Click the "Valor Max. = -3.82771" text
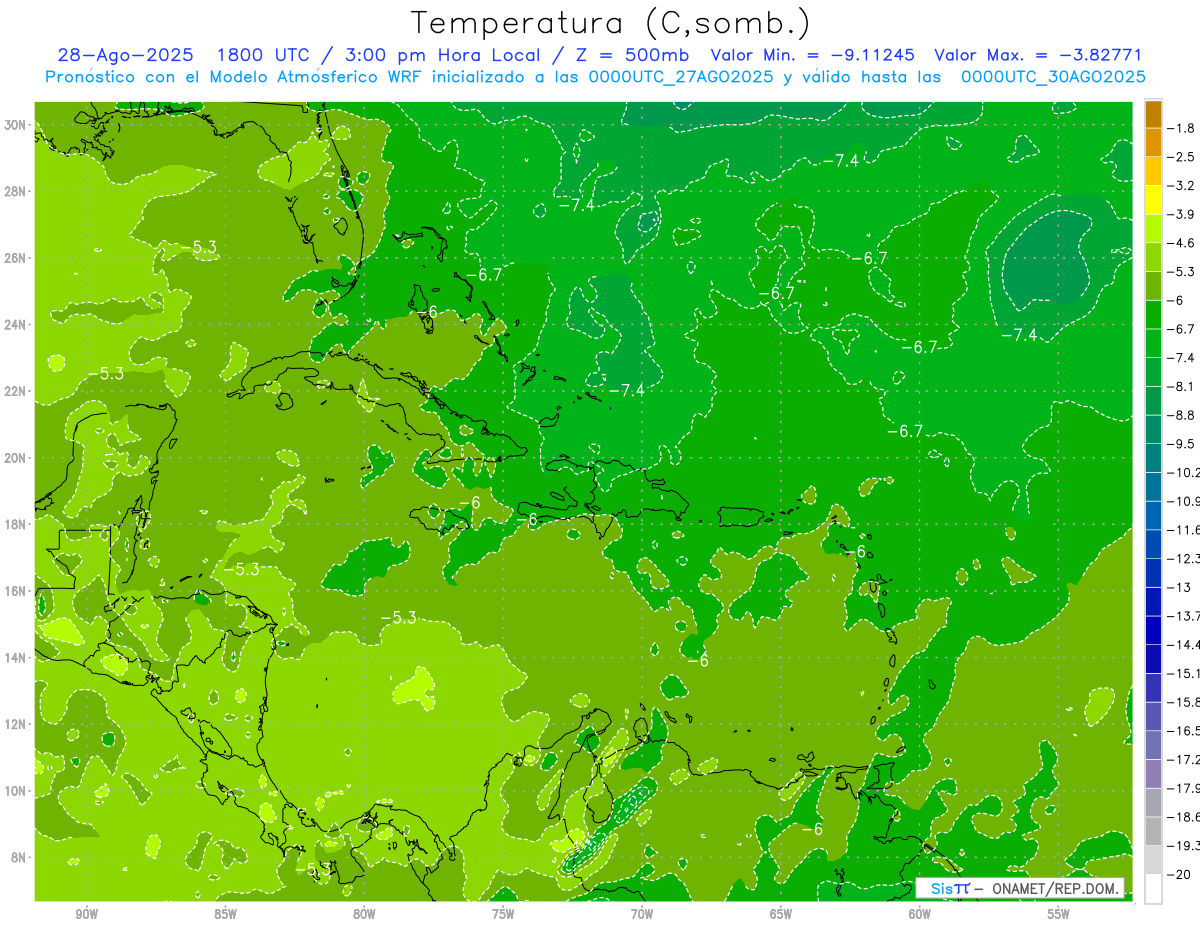Viewport: 1200px width, 927px height. click(1037, 55)
